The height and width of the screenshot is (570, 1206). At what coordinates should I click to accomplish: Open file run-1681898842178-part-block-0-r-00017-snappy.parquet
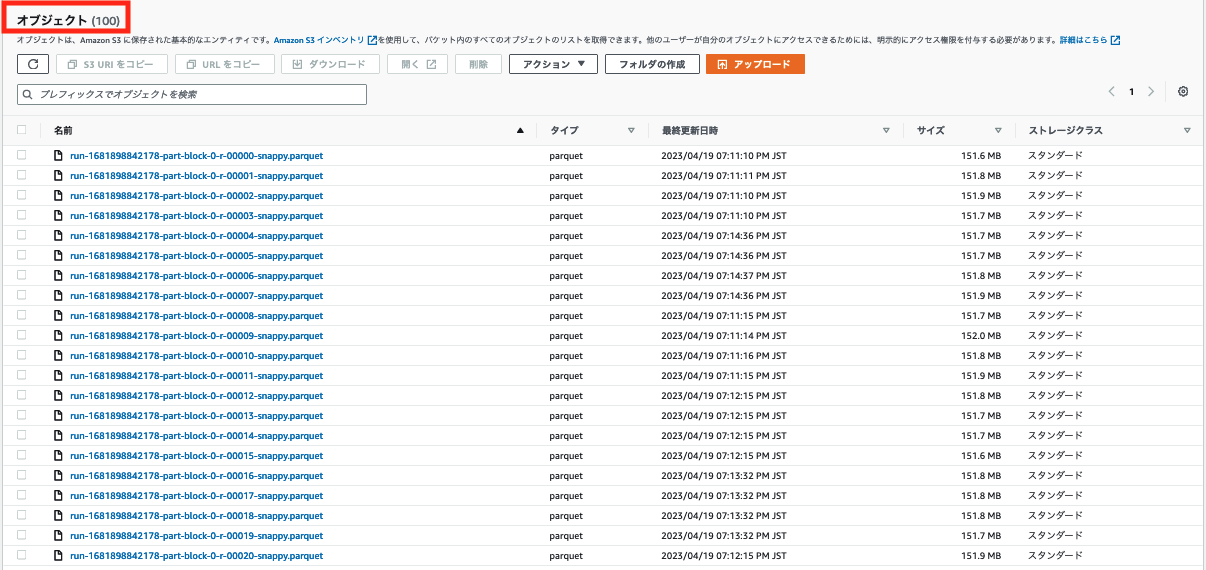[x=196, y=496]
